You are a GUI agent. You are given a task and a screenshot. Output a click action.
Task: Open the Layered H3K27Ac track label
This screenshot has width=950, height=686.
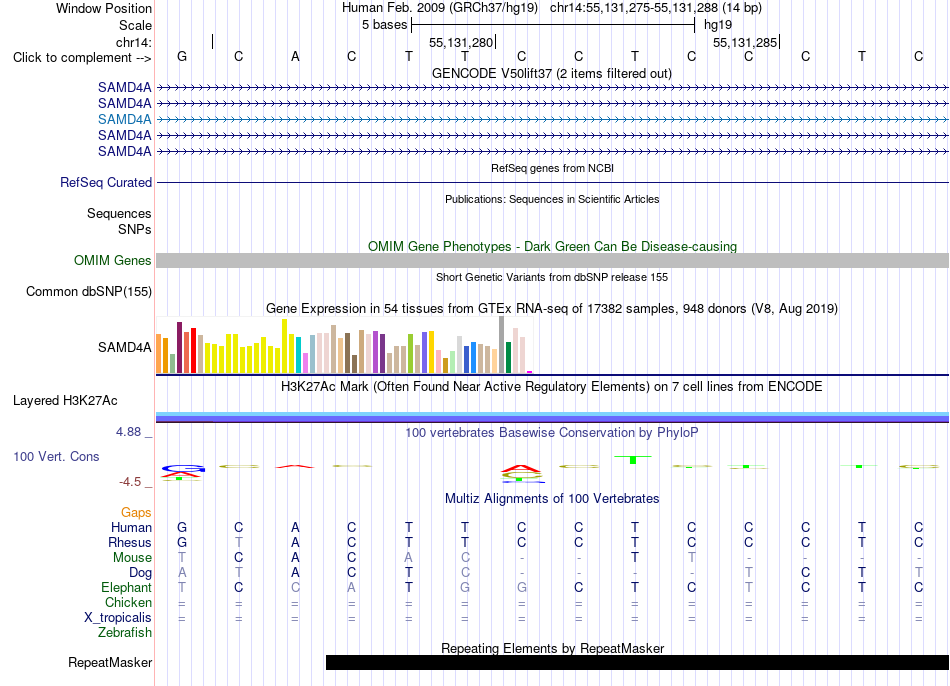[65, 401]
